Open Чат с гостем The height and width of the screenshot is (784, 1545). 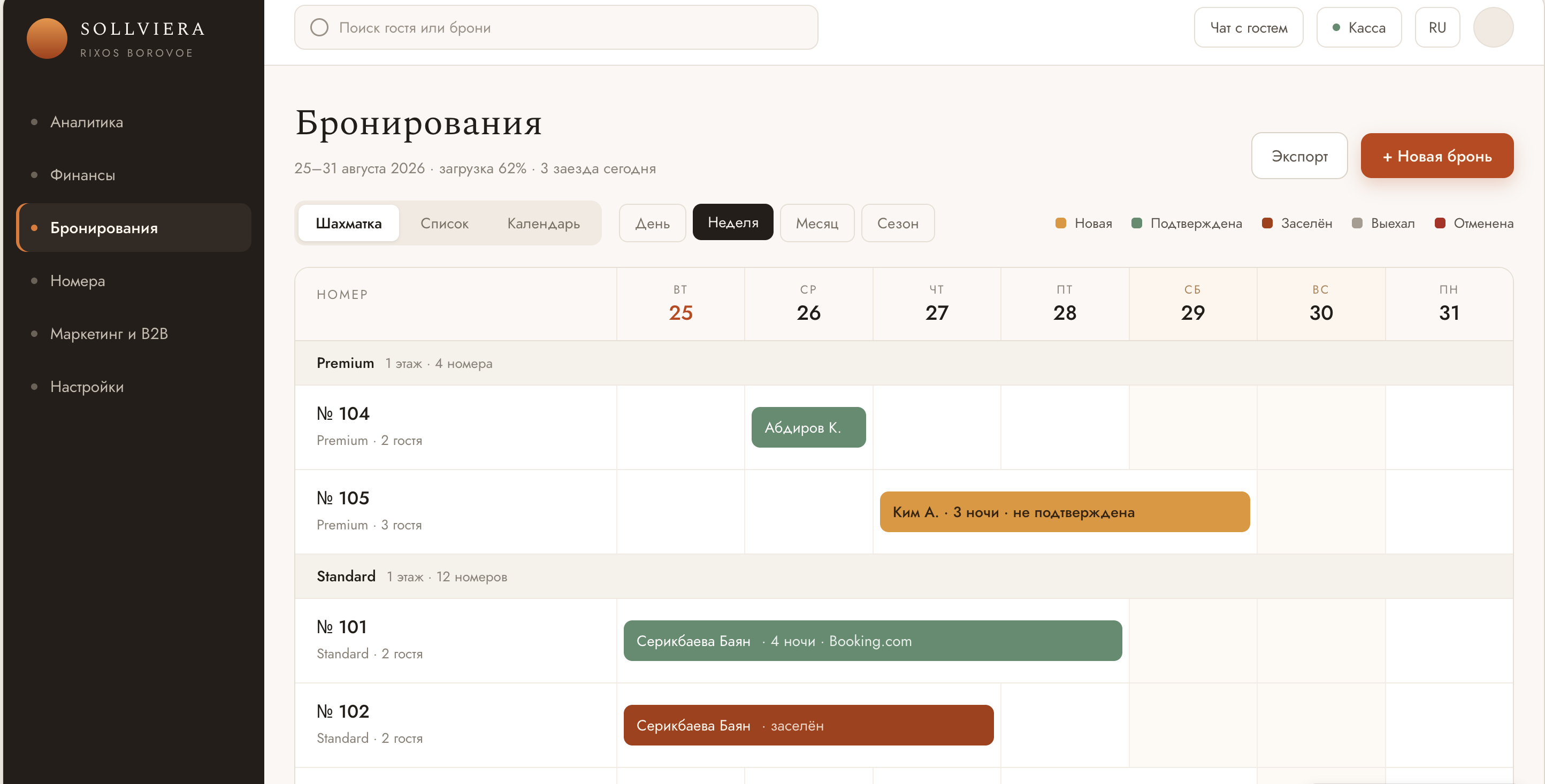pyautogui.click(x=1248, y=28)
